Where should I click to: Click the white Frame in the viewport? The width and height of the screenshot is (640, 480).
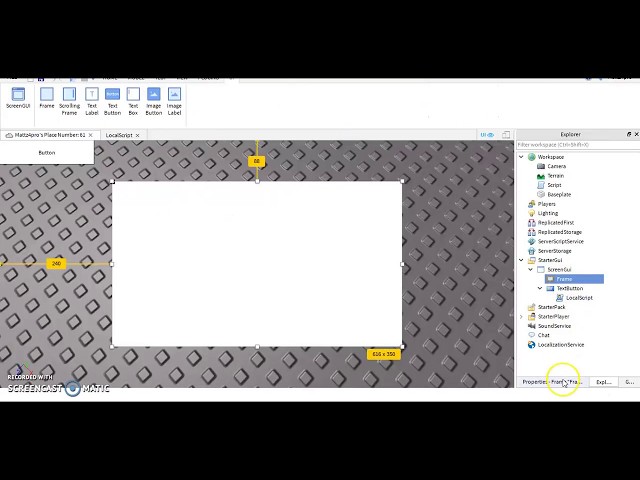tap(257, 264)
